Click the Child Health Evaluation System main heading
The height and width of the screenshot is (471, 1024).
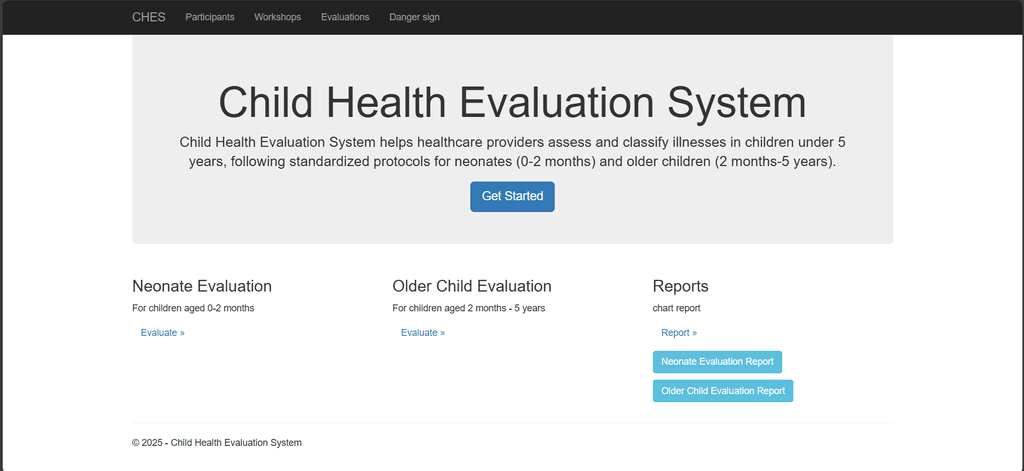(x=512, y=103)
